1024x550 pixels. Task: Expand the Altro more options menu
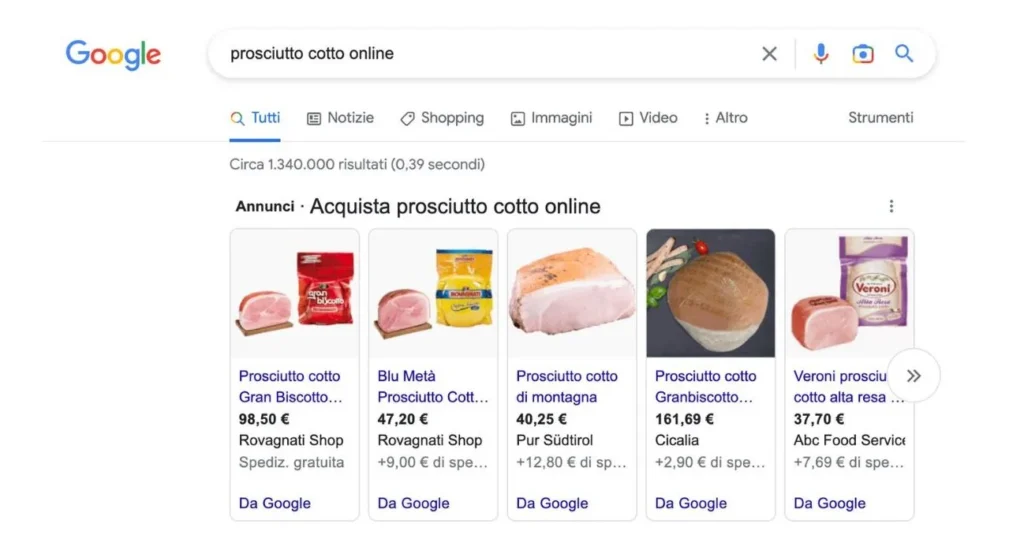point(725,118)
